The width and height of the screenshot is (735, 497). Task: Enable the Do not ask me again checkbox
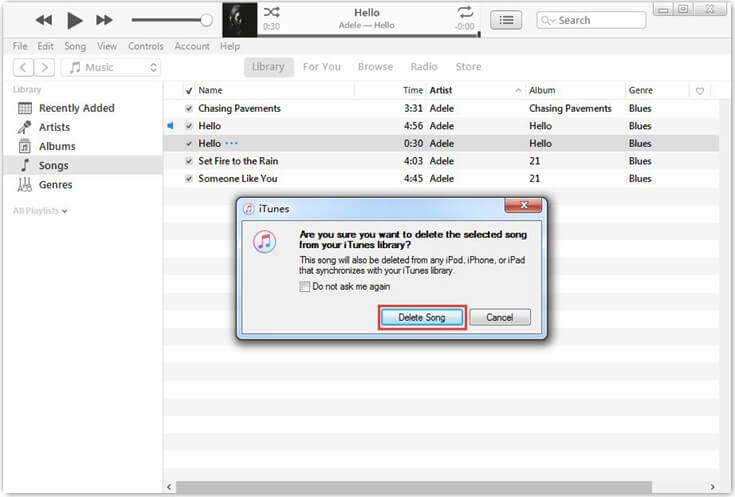tap(305, 286)
